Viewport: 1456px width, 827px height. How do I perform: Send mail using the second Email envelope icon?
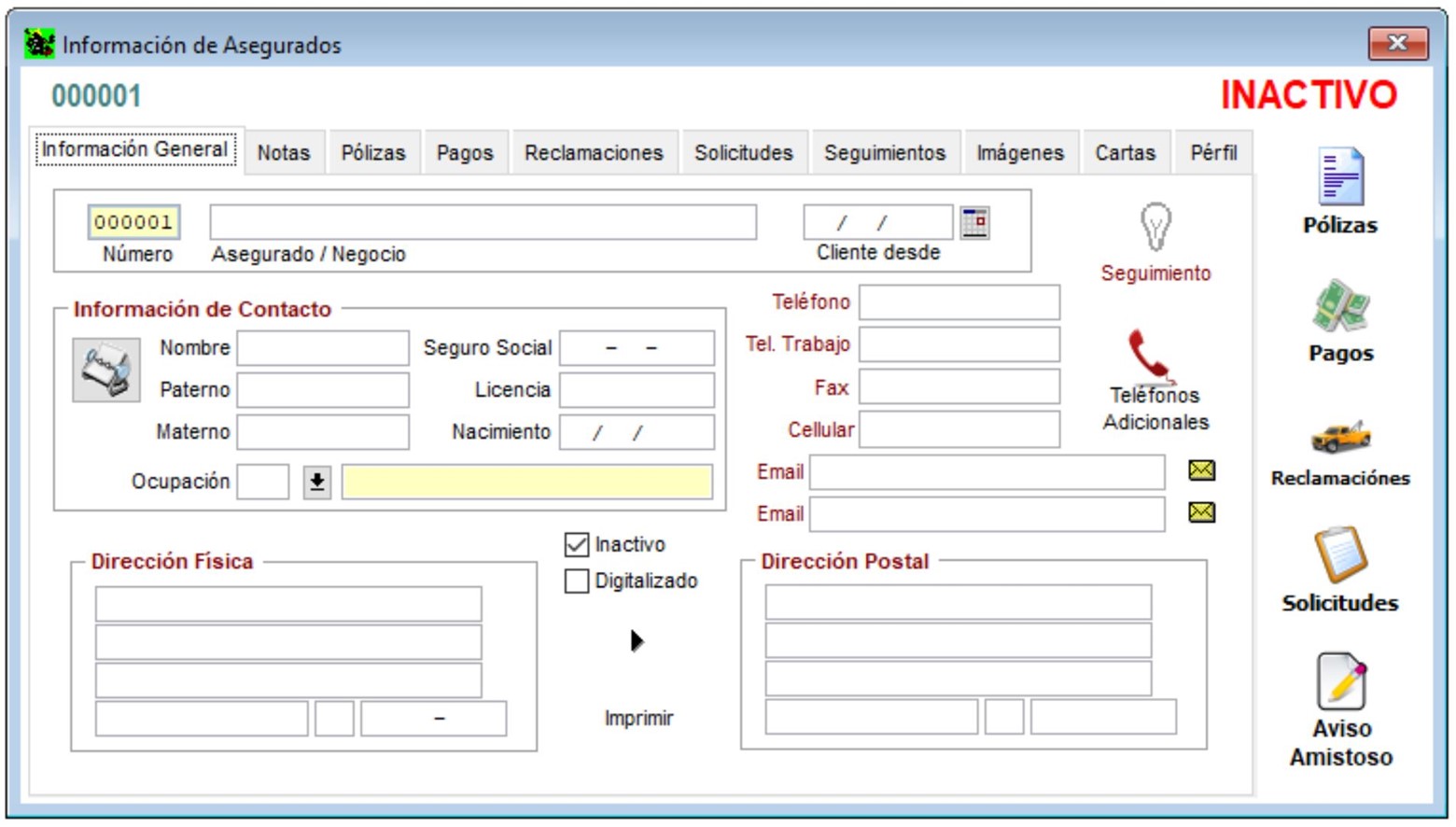tap(1201, 512)
